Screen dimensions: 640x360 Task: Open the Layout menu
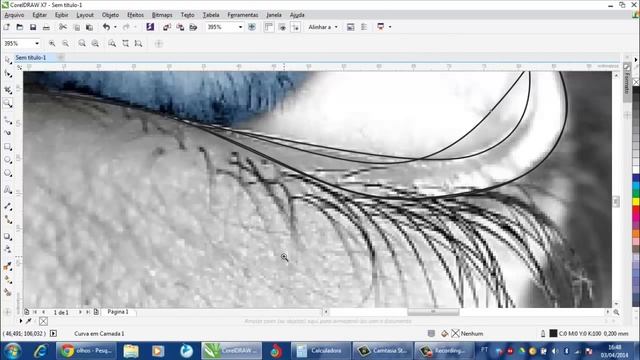85,15
